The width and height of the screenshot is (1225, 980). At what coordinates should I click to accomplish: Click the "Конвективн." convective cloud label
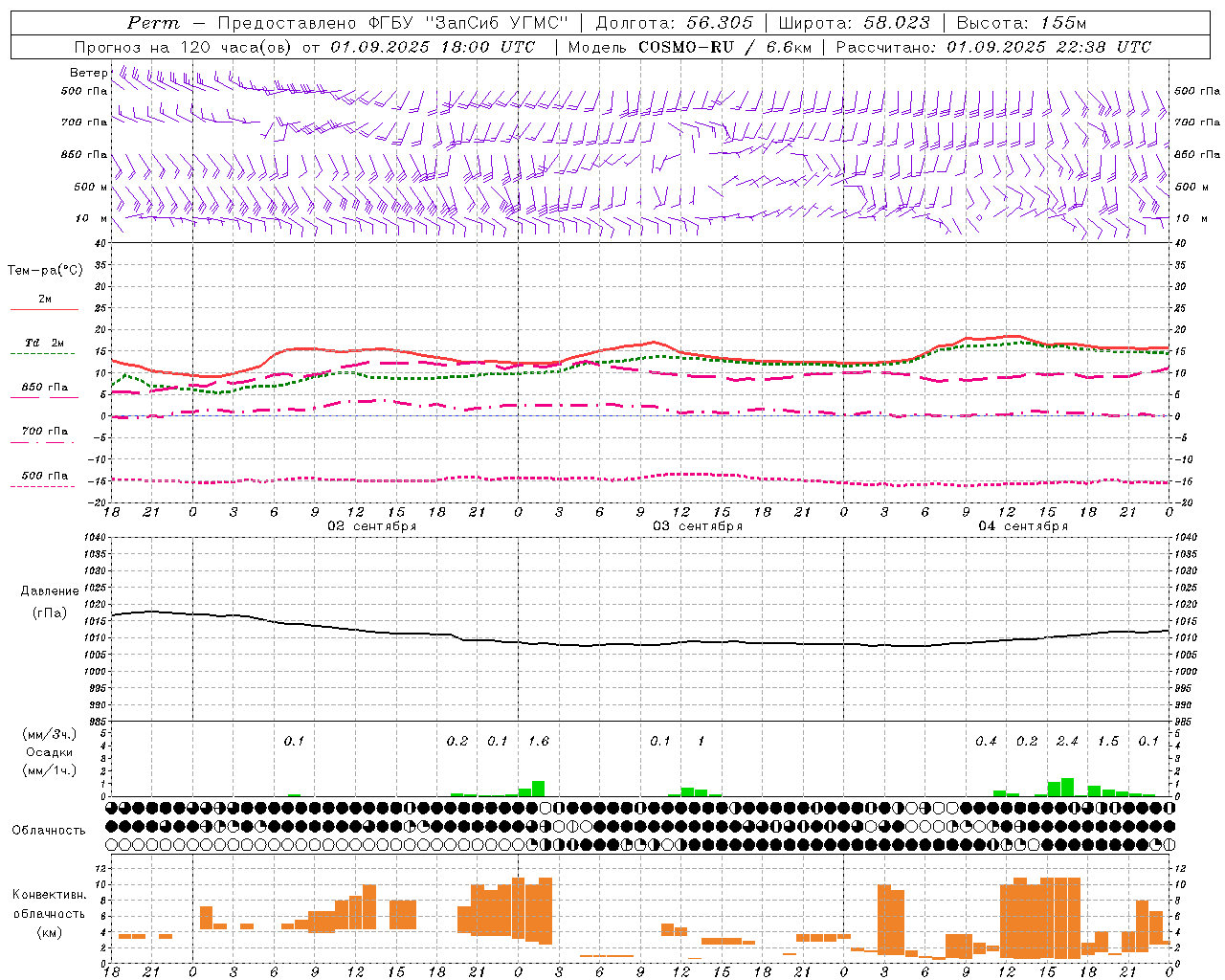[49, 895]
